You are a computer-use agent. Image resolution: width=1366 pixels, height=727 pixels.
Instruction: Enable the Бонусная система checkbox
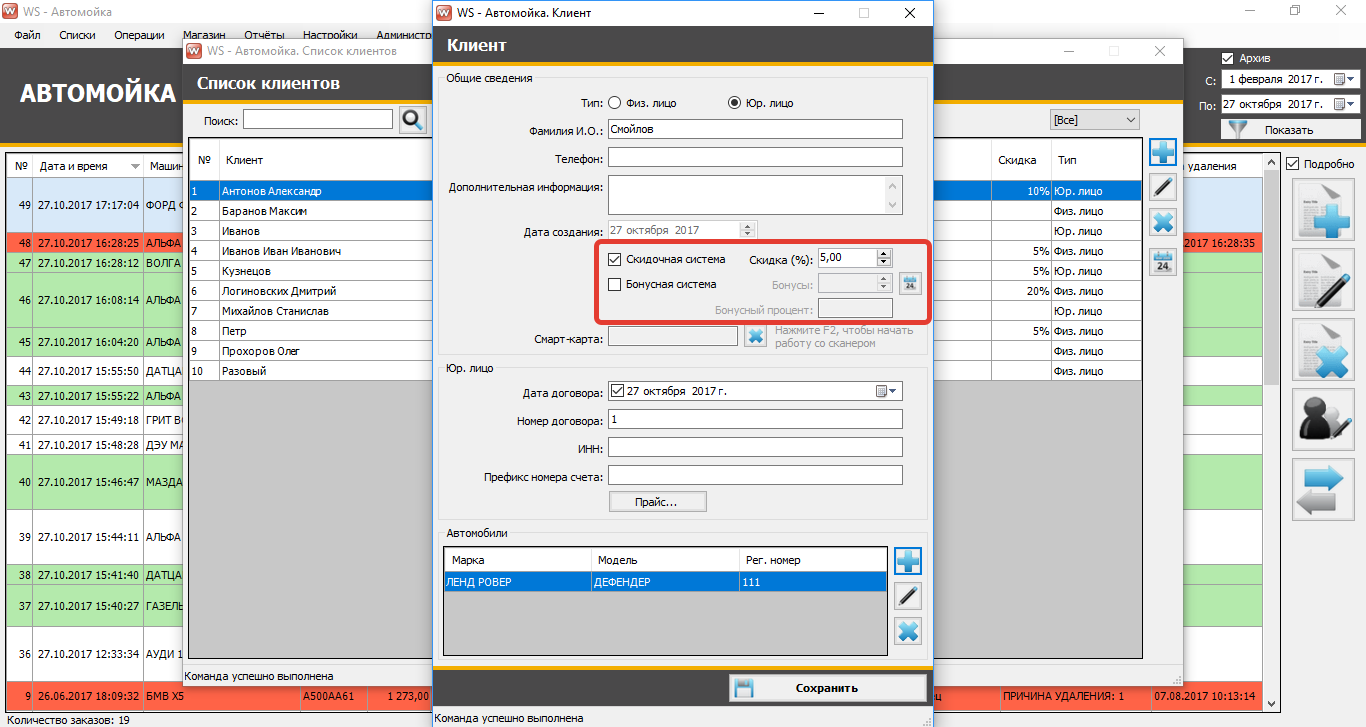[x=615, y=284]
